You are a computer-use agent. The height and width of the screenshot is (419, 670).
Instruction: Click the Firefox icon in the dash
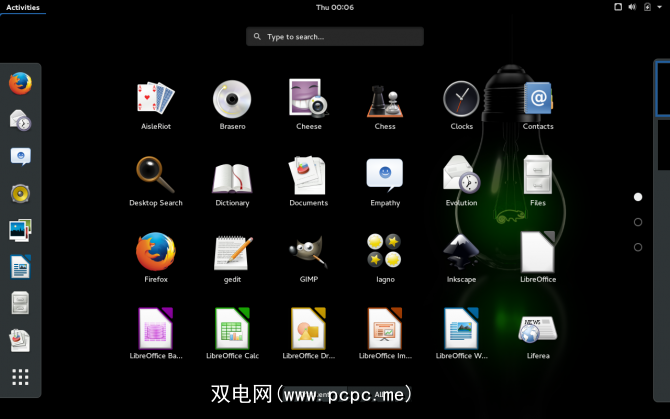click(x=20, y=83)
